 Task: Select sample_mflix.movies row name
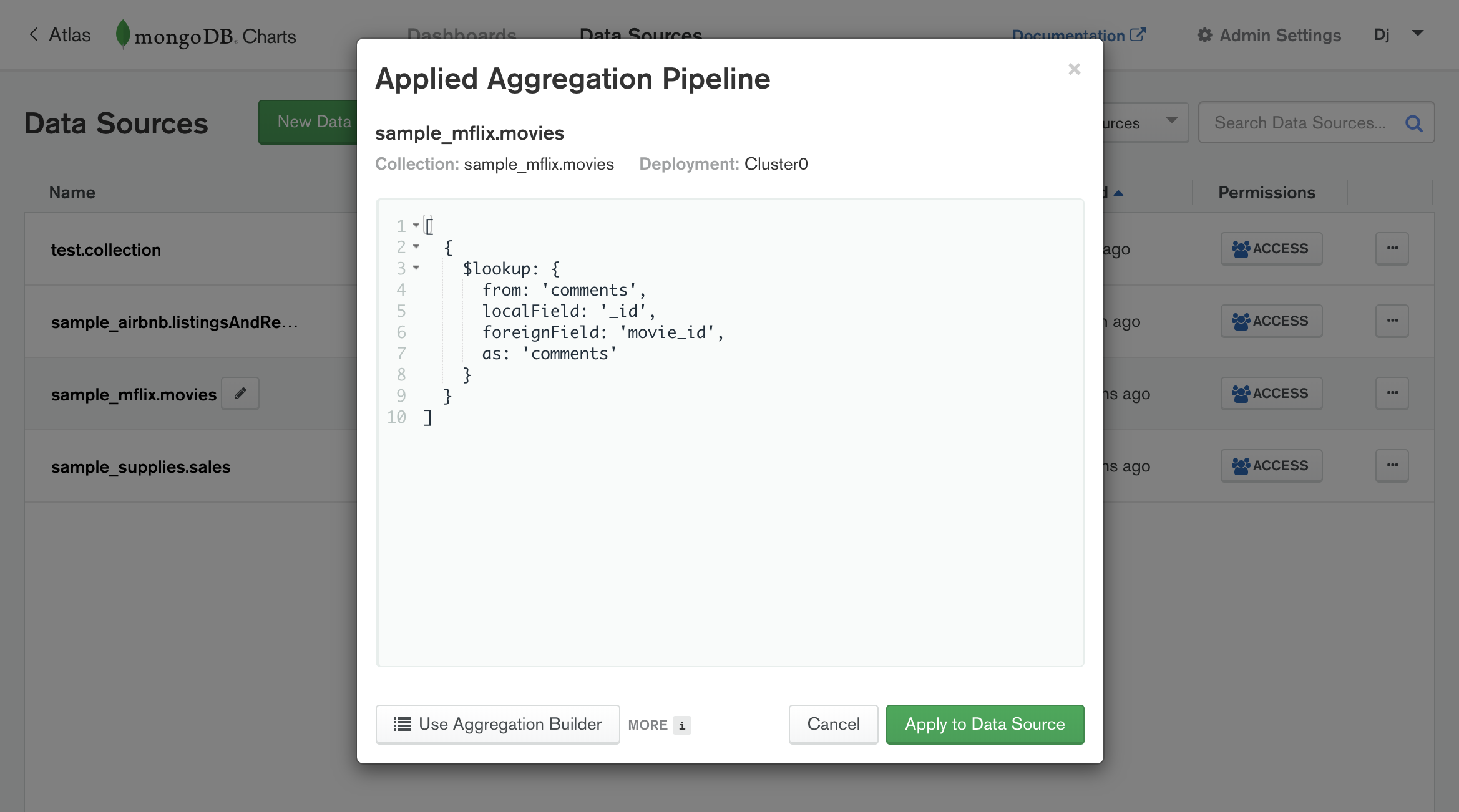tap(134, 395)
